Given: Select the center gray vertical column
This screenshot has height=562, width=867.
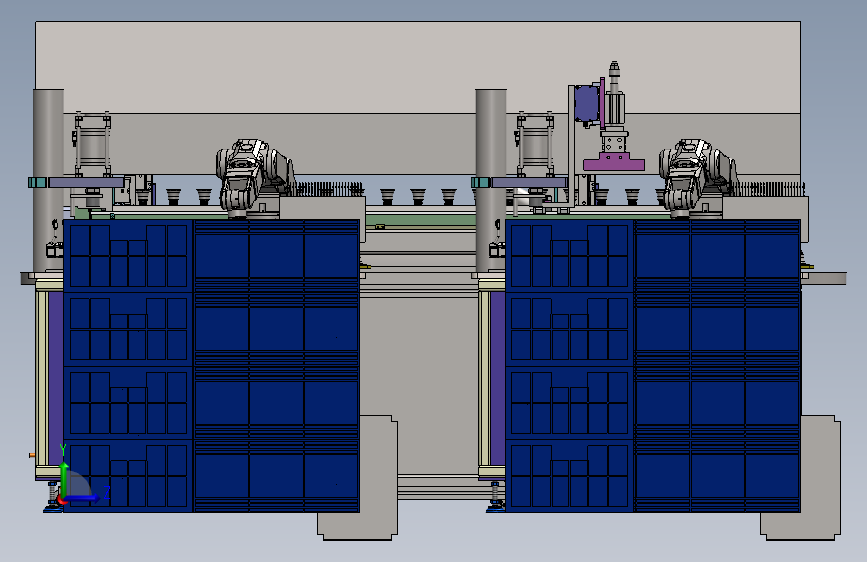Looking at the screenshot, I should 490,180.
